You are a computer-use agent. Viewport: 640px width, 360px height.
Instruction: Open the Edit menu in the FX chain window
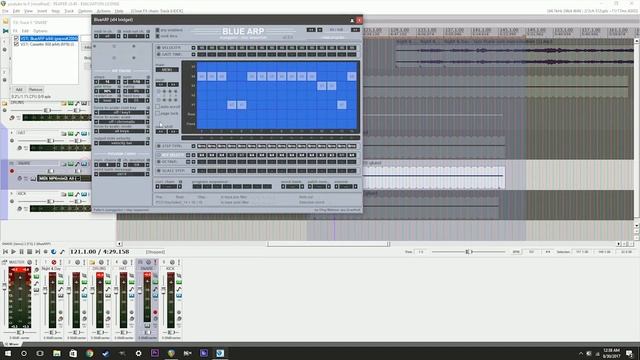pos(25,31)
